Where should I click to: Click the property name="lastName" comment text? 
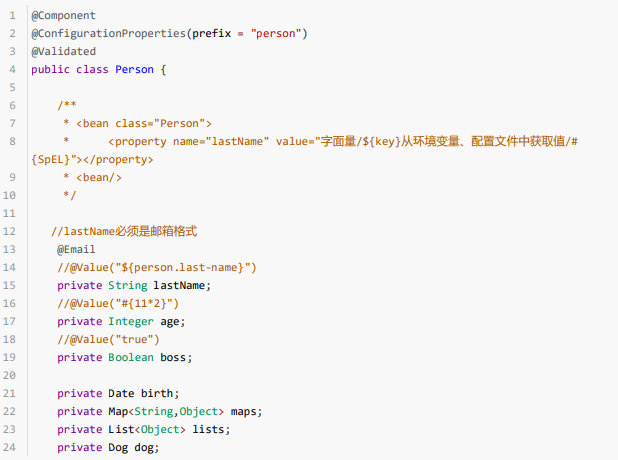pos(343,141)
